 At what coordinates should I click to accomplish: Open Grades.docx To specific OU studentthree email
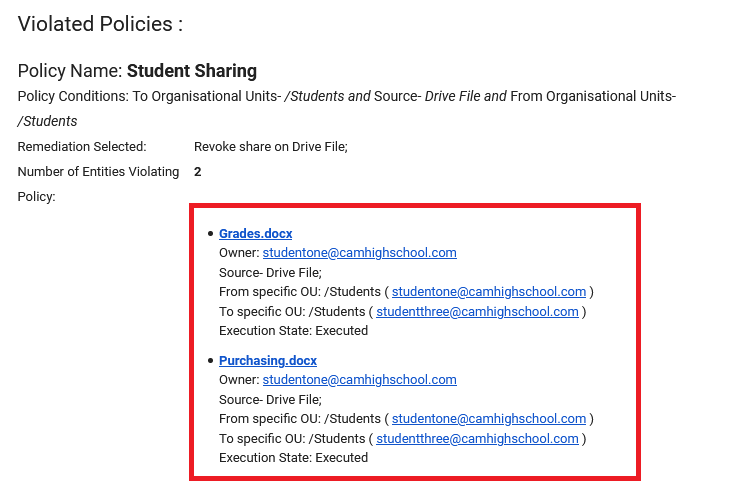(x=477, y=312)
